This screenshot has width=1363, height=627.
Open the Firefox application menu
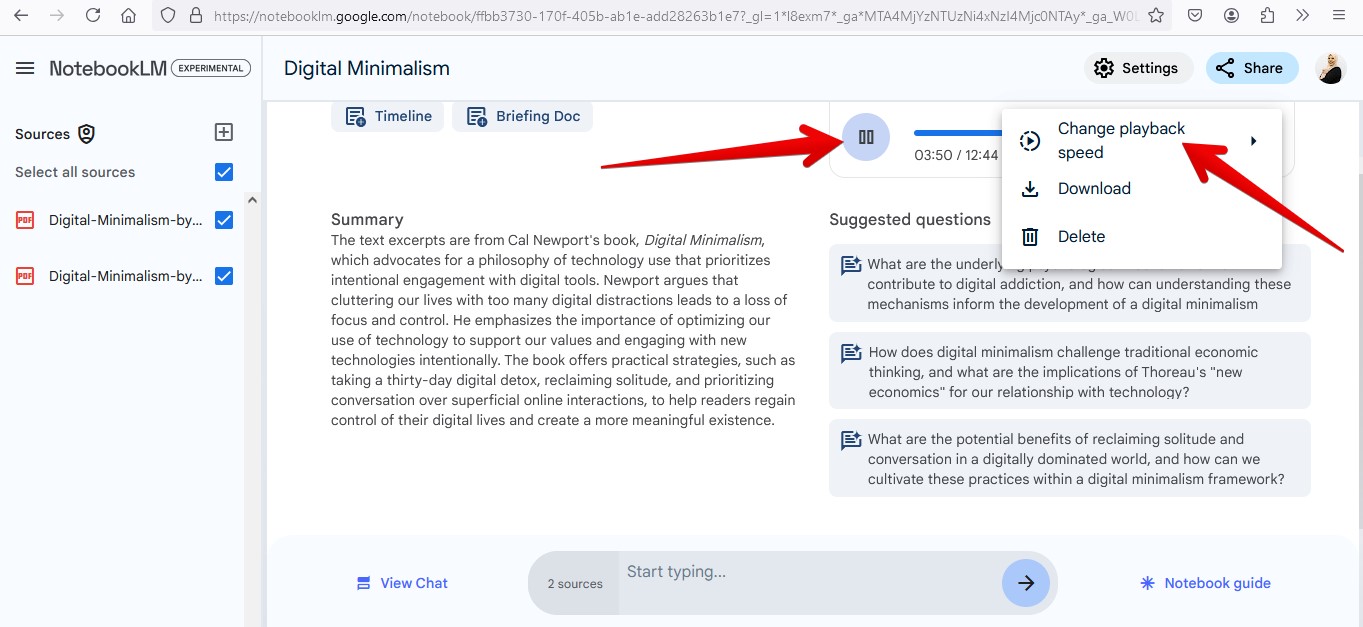click(x=1338, y=16)
